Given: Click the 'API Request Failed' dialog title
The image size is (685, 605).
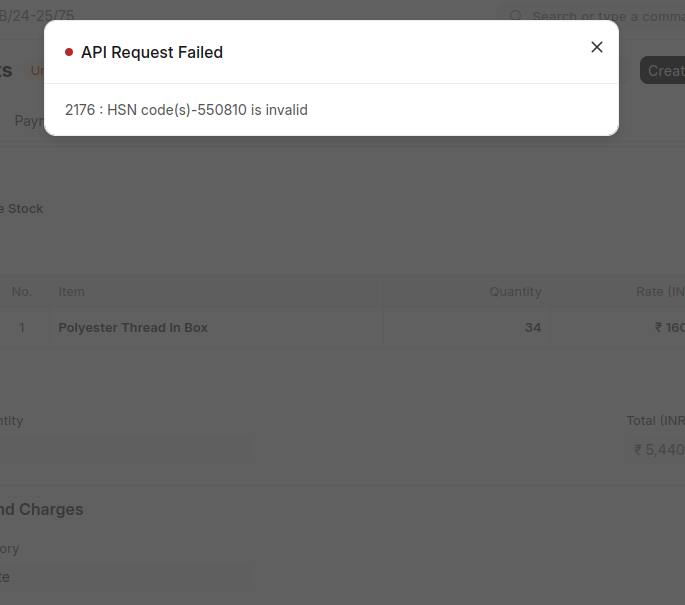Looking at the screenshot, I should [x=152, y=52].
